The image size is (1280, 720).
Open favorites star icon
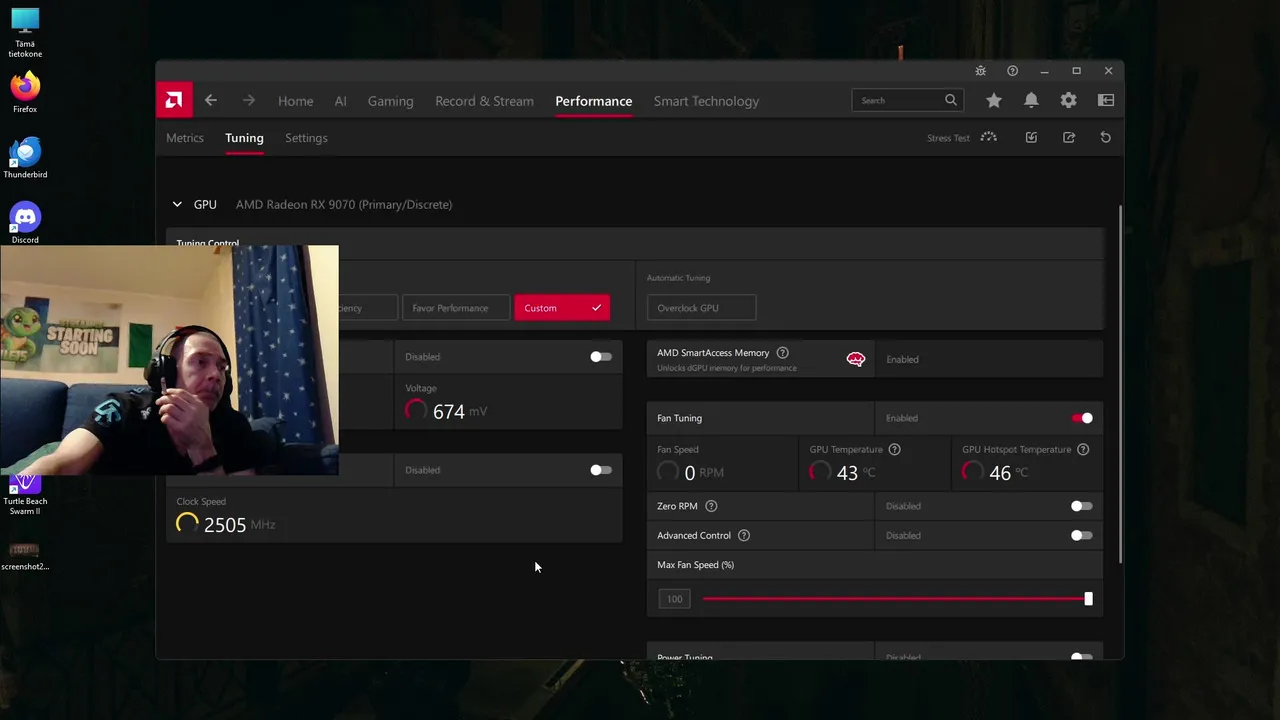click(x=993, y=100)
